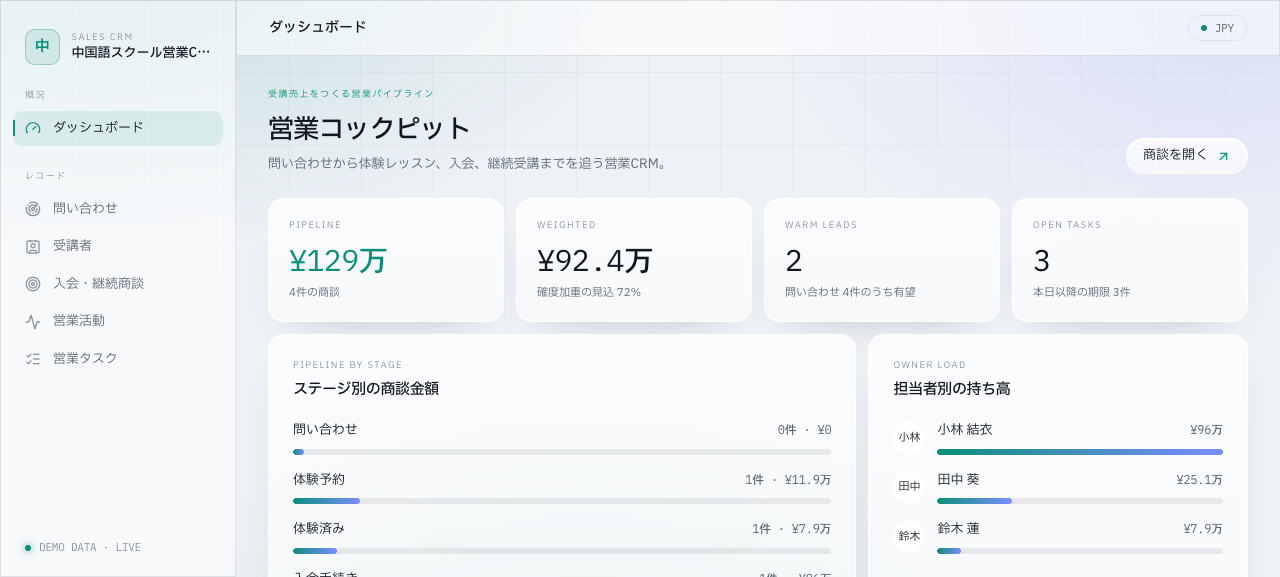
Task: Click the 小林 avatar circle
Action: point(909,437)
